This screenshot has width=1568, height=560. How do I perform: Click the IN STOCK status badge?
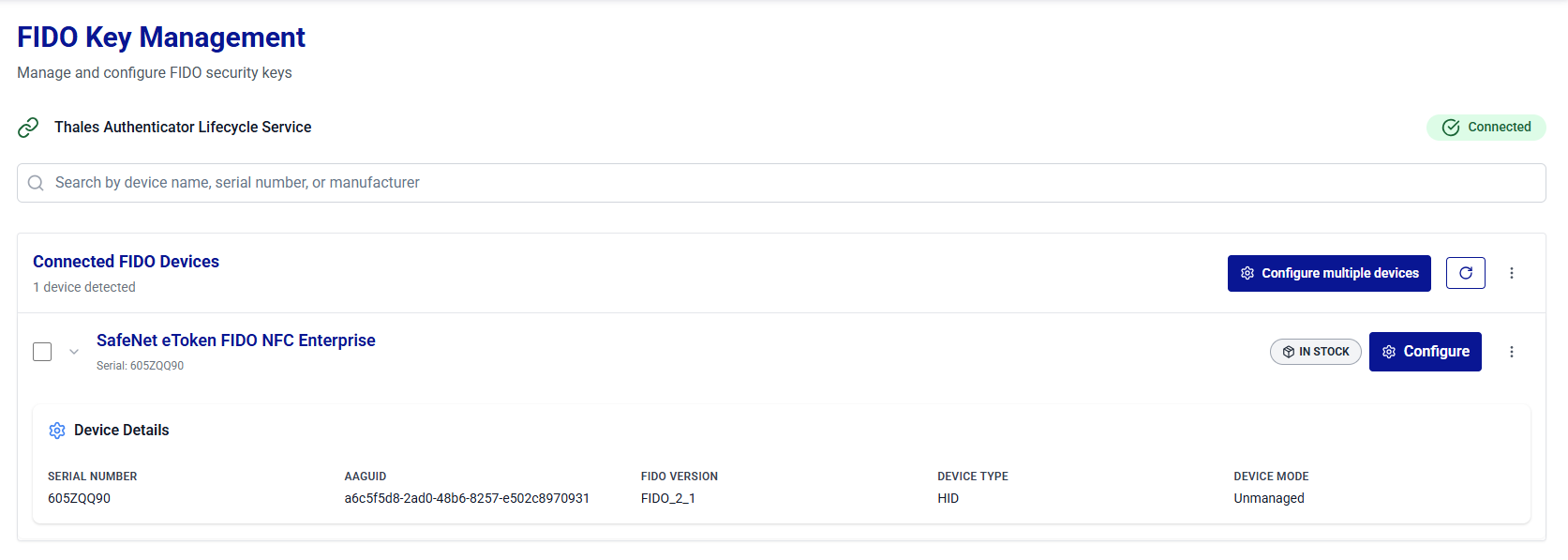1316,352
